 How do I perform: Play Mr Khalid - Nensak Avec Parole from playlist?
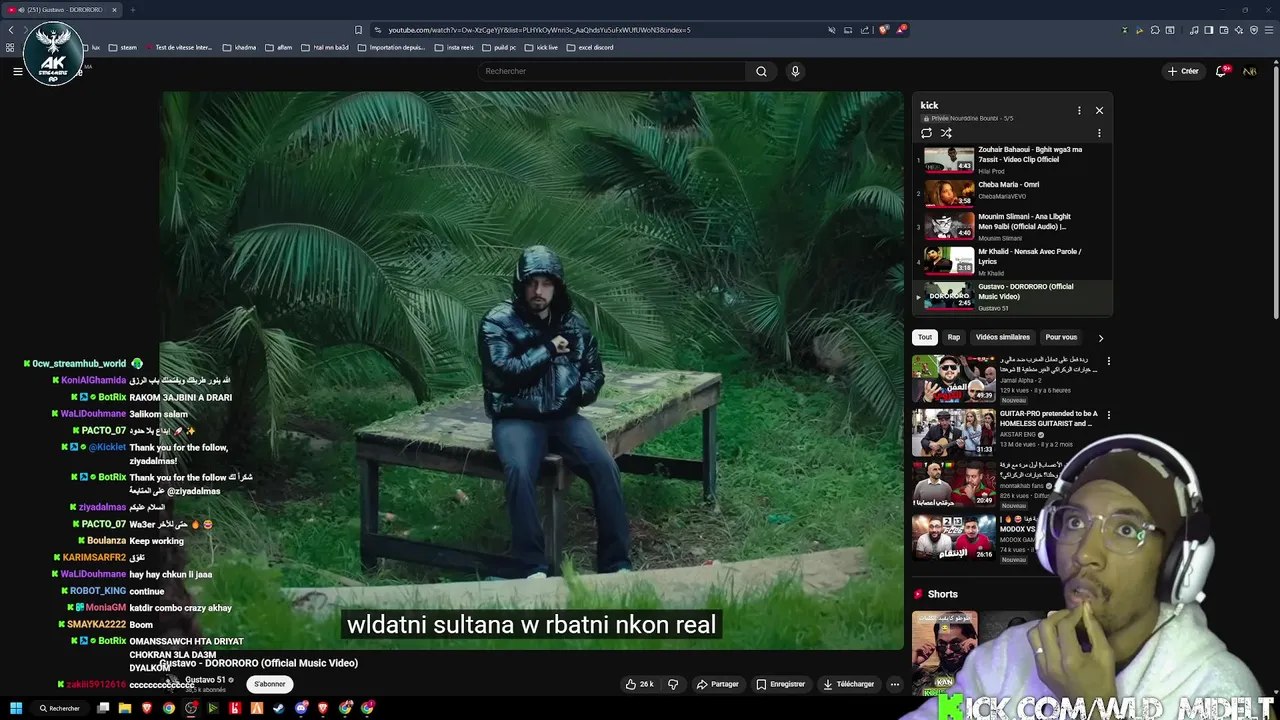point(1012,261)
